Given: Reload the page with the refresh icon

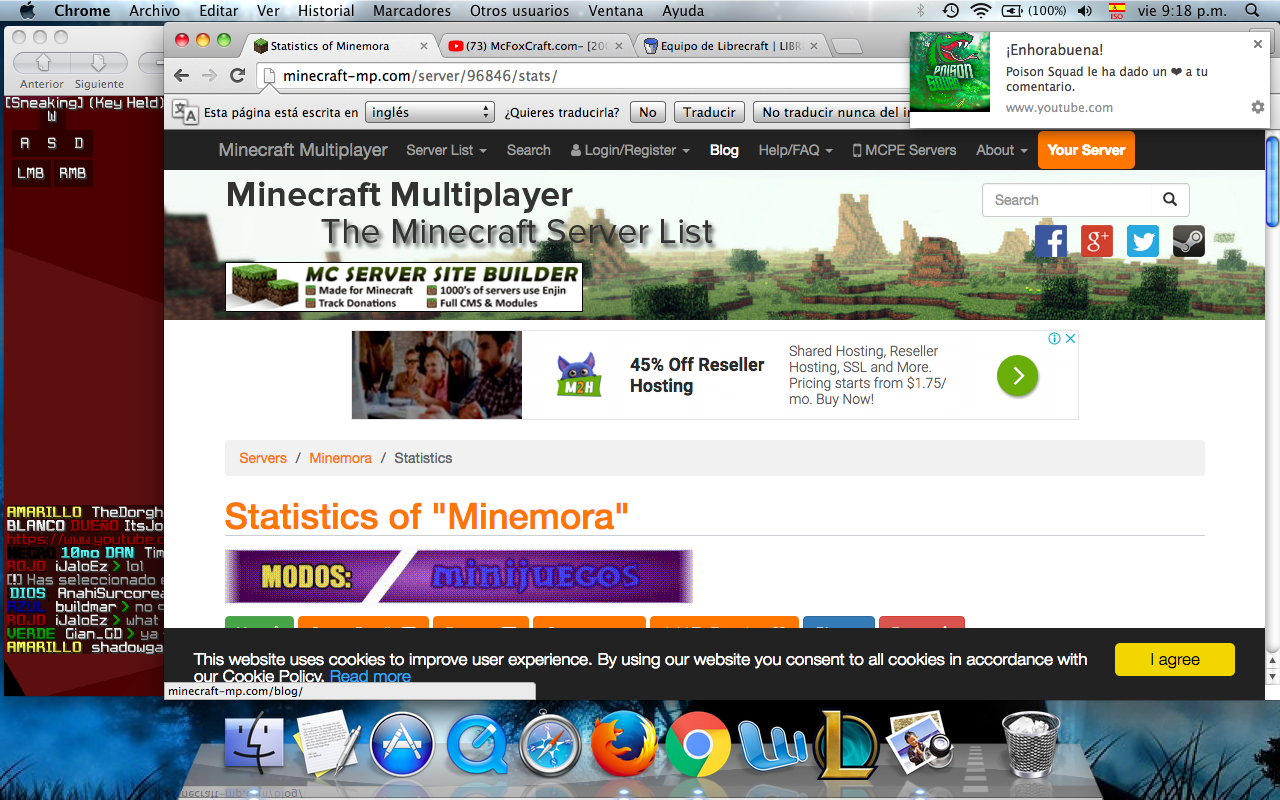Looking at the screenshot, I should tap(237, 76).
